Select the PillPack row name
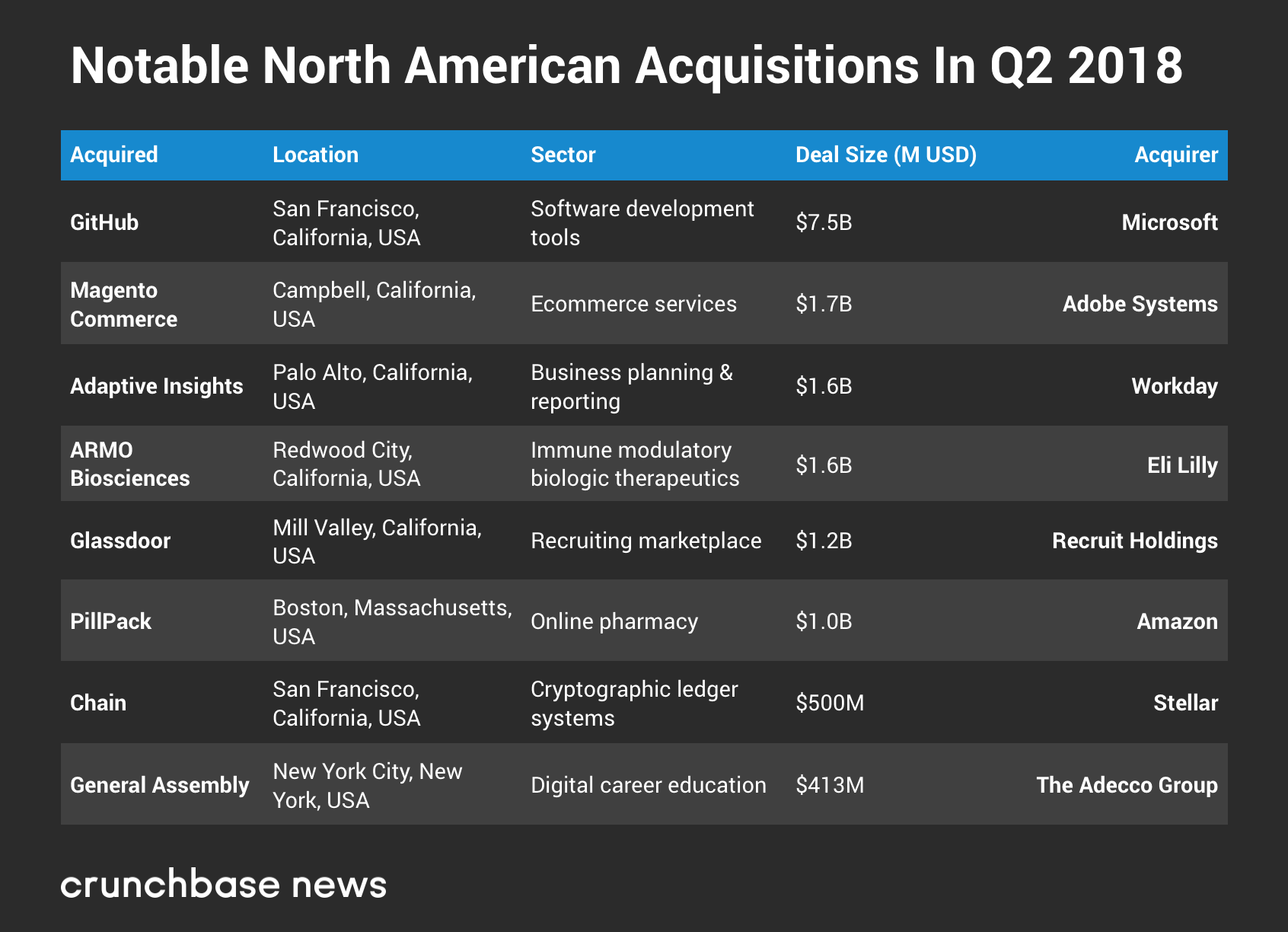The height and width of the screenshot is (932, 1288). (x=111, y=621)
